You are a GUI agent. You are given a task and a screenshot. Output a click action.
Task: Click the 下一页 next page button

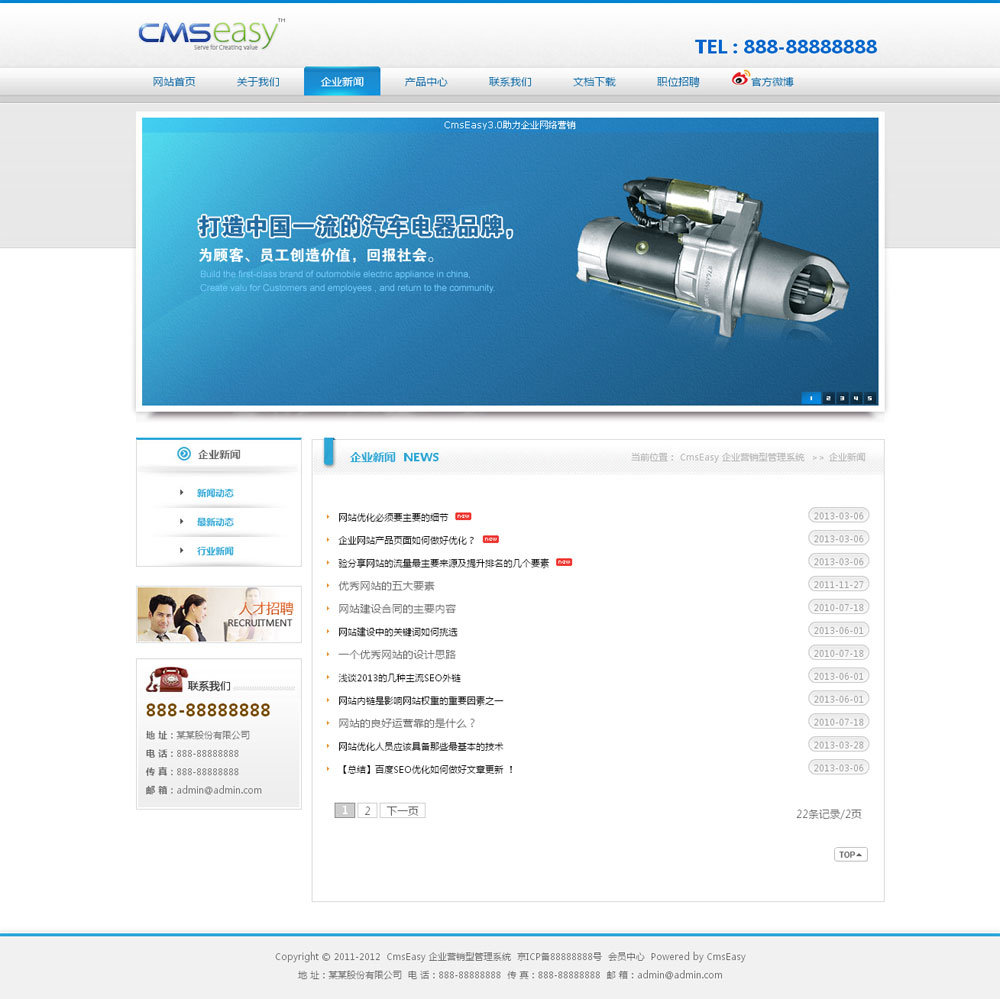(x=402, y=811)
